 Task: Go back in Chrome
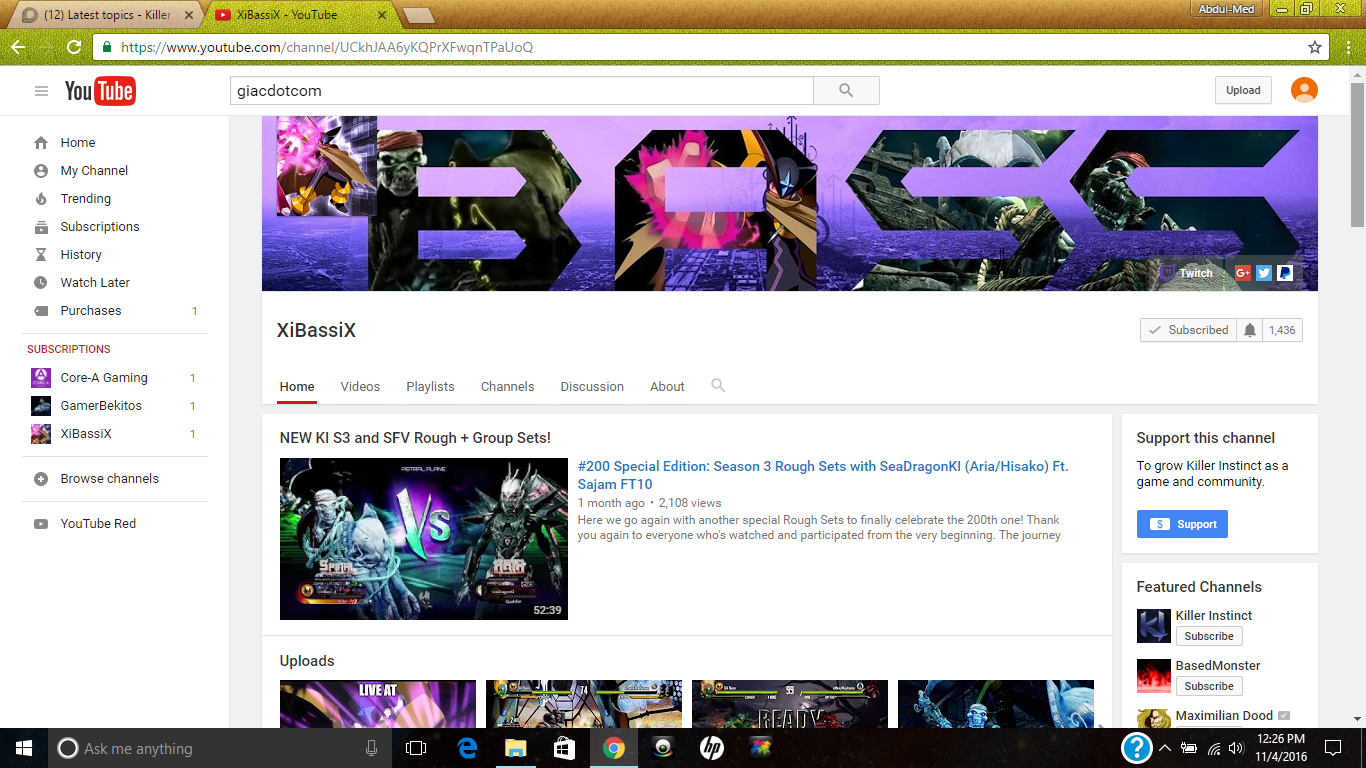(x=18, y=47)
